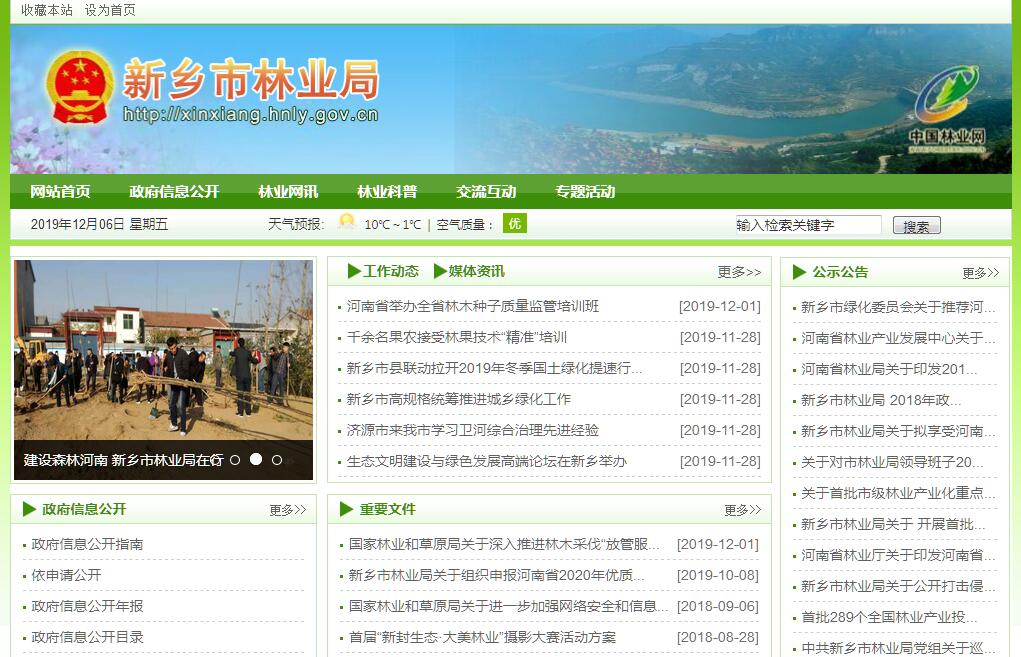
Task: Click the green 优 air quality badge
Action: point(514,223)
